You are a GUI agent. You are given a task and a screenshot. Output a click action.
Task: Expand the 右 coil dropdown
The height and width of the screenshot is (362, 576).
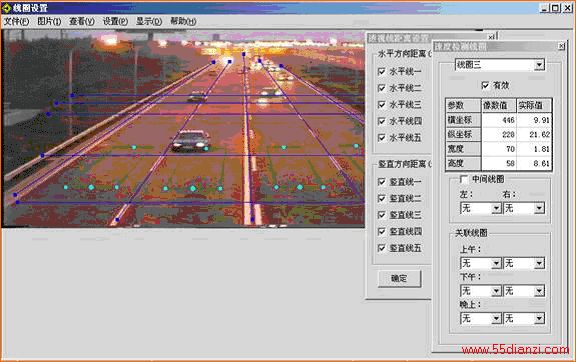click(x=539, y=208)
